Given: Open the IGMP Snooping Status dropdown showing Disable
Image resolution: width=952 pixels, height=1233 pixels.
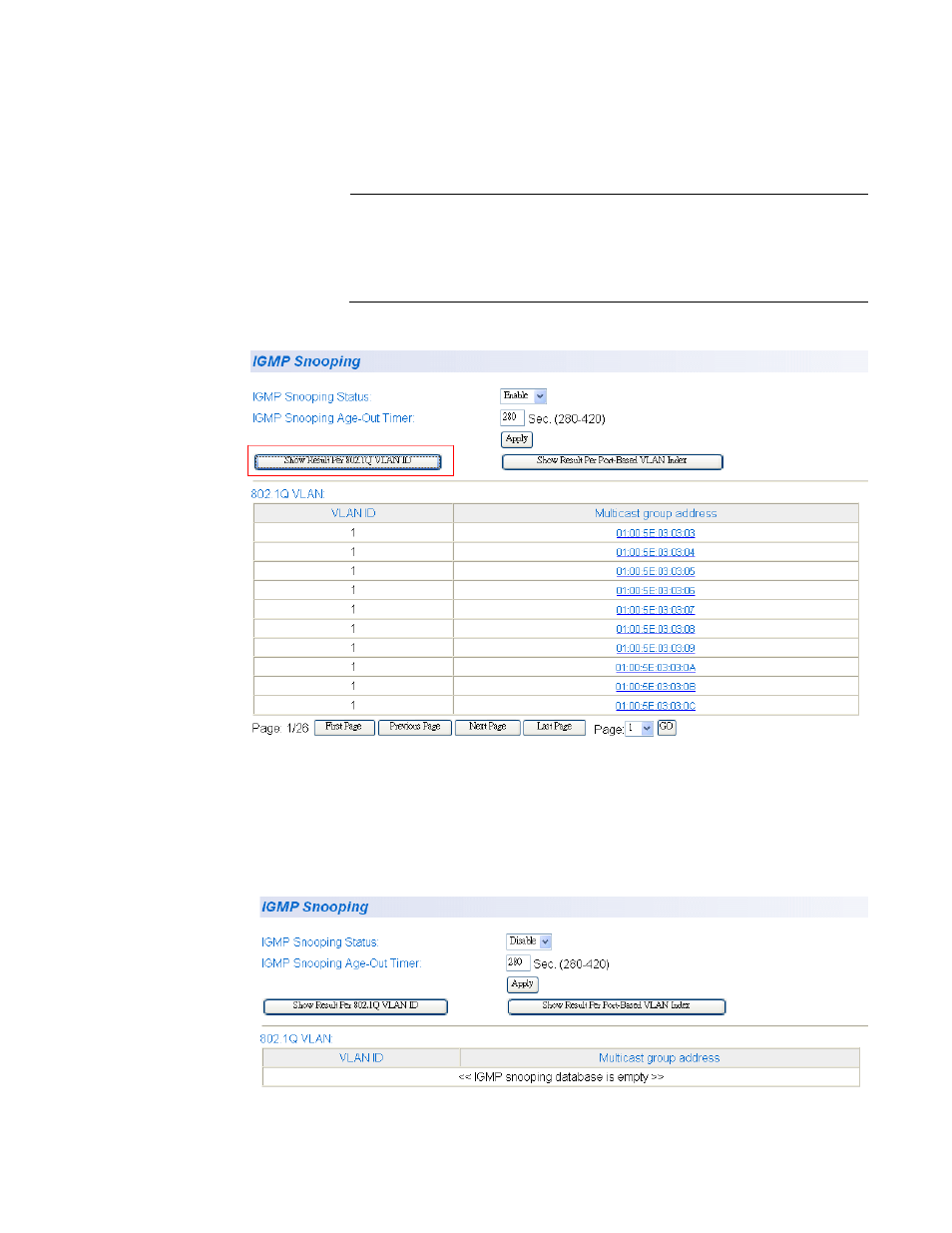Looking at the screenshot, I should 529,941.
